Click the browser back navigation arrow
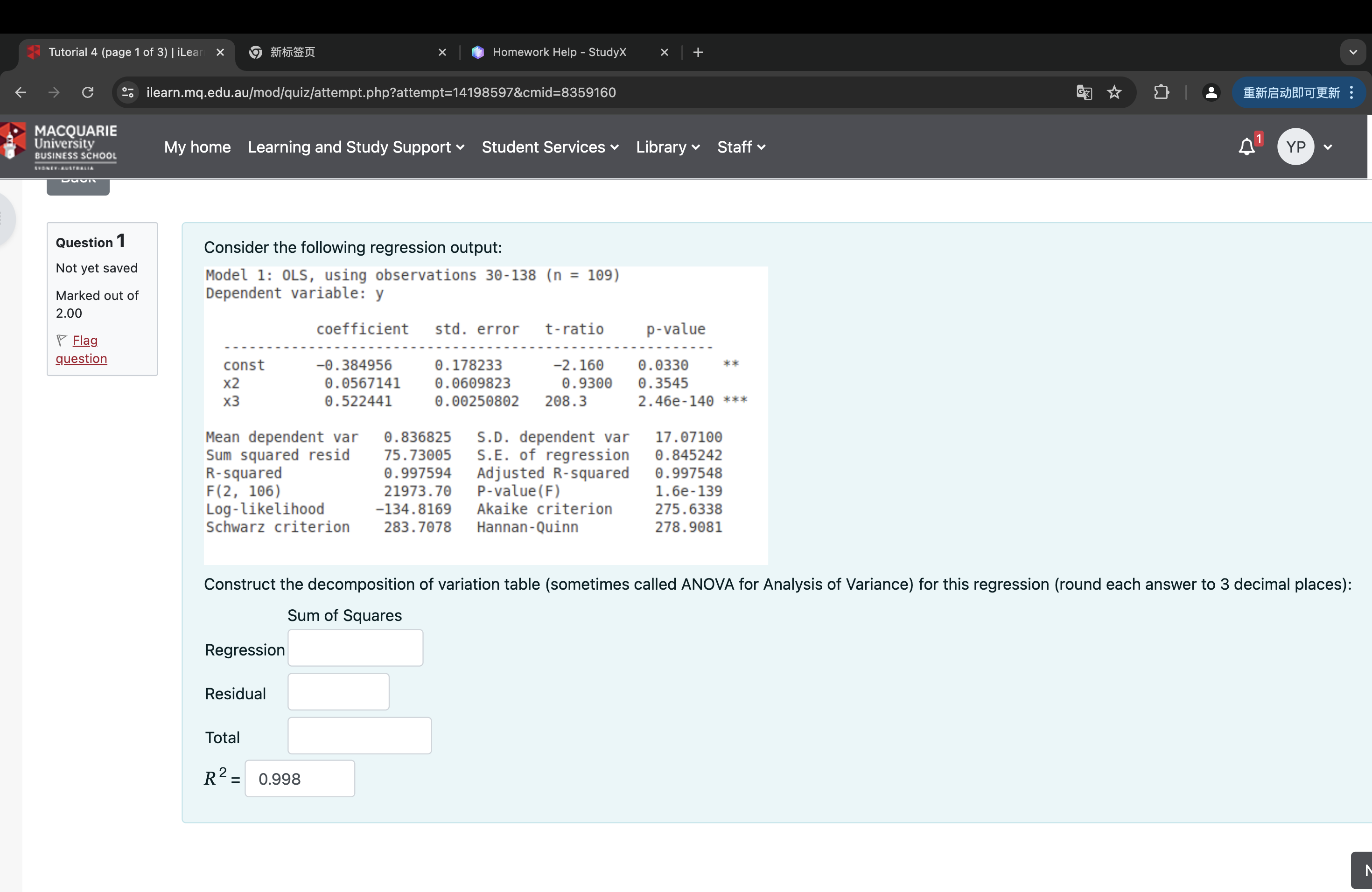Viewport: 1372px width, 892px height. click(x=19, y=93)
